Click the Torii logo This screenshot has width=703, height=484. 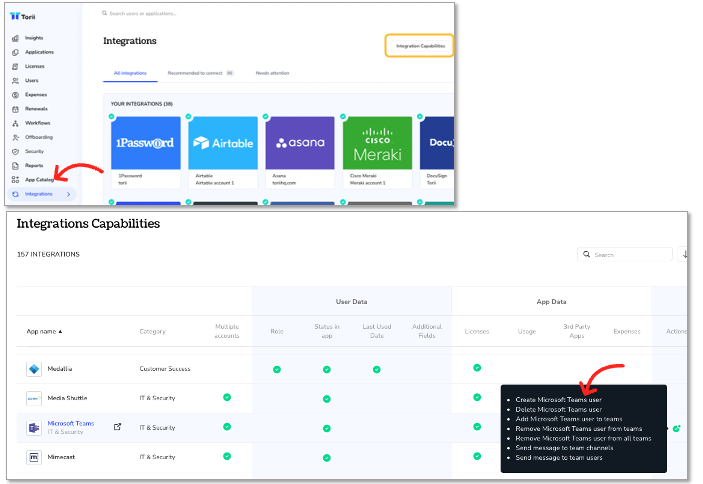click(22, 17)
